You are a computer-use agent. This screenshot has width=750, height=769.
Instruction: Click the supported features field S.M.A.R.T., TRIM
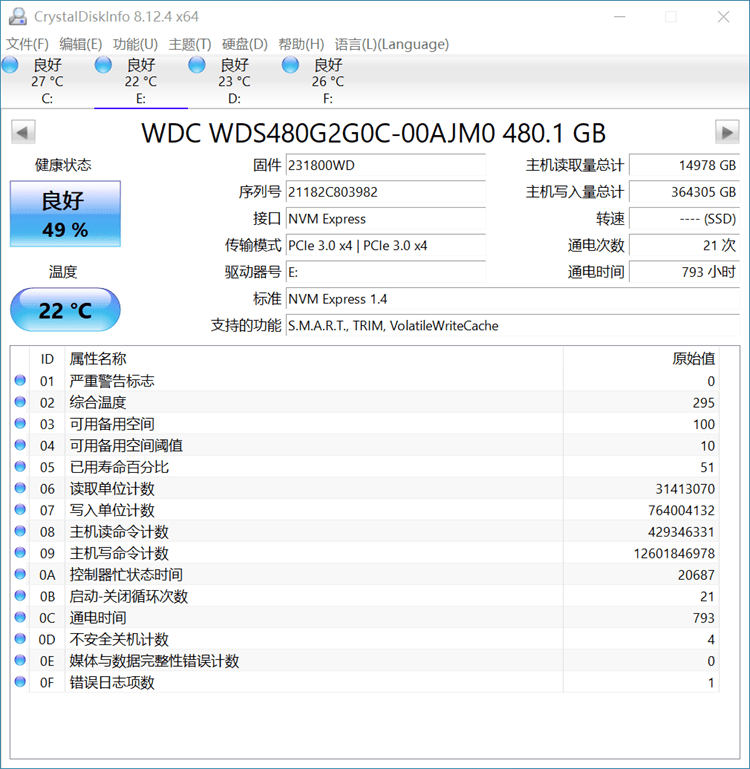click(x=513, y=326)
